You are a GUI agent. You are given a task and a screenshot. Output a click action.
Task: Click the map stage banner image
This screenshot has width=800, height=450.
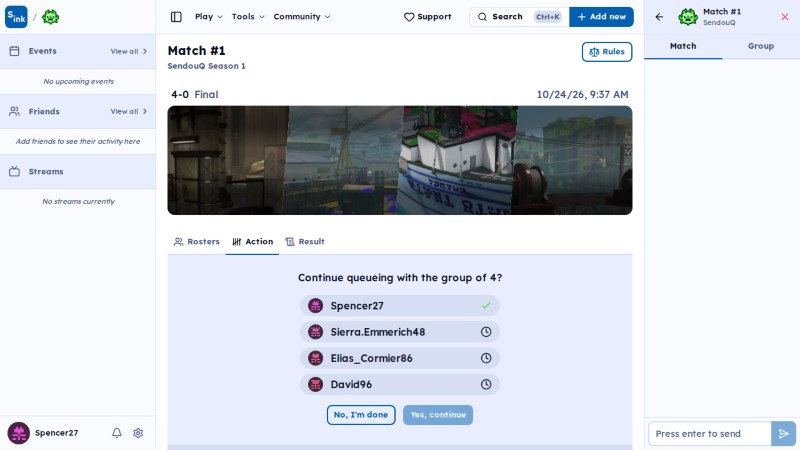coord(399,160)
